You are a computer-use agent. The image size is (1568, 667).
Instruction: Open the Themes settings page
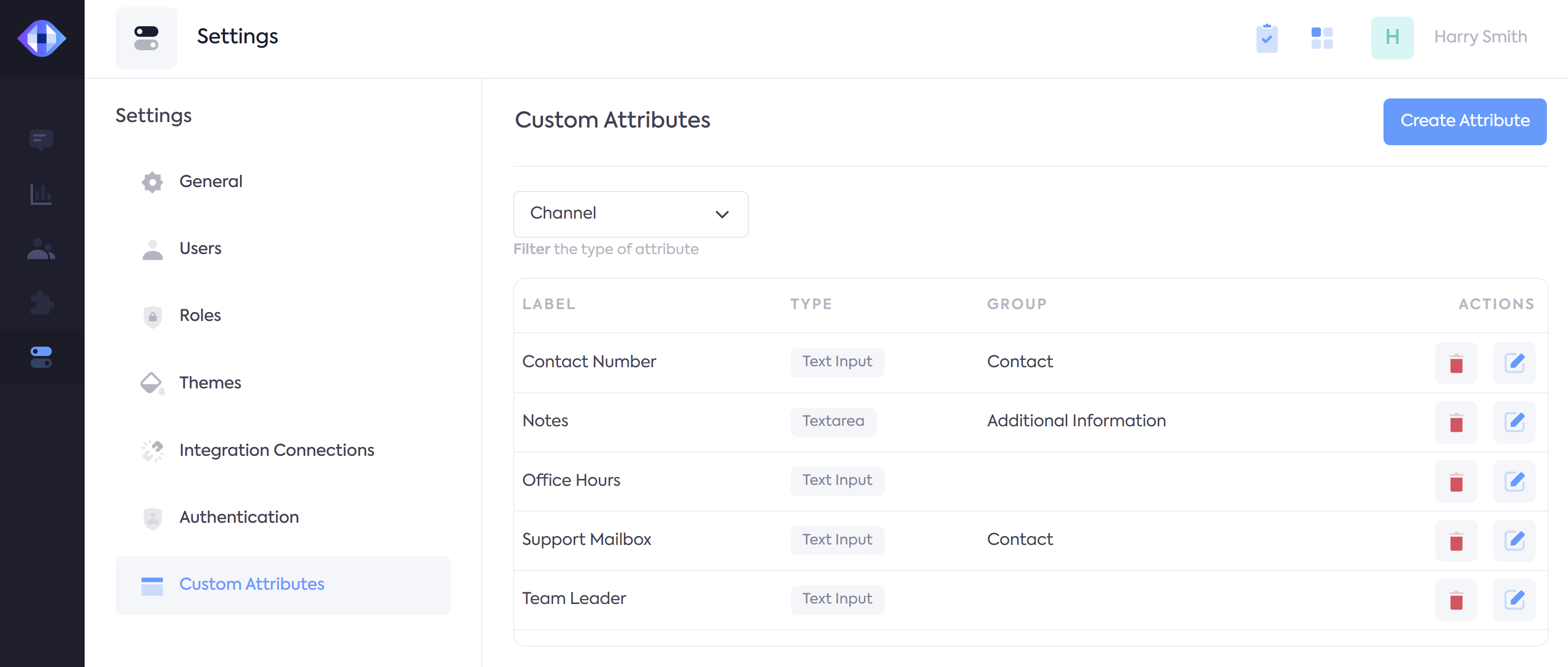point(210,382)
